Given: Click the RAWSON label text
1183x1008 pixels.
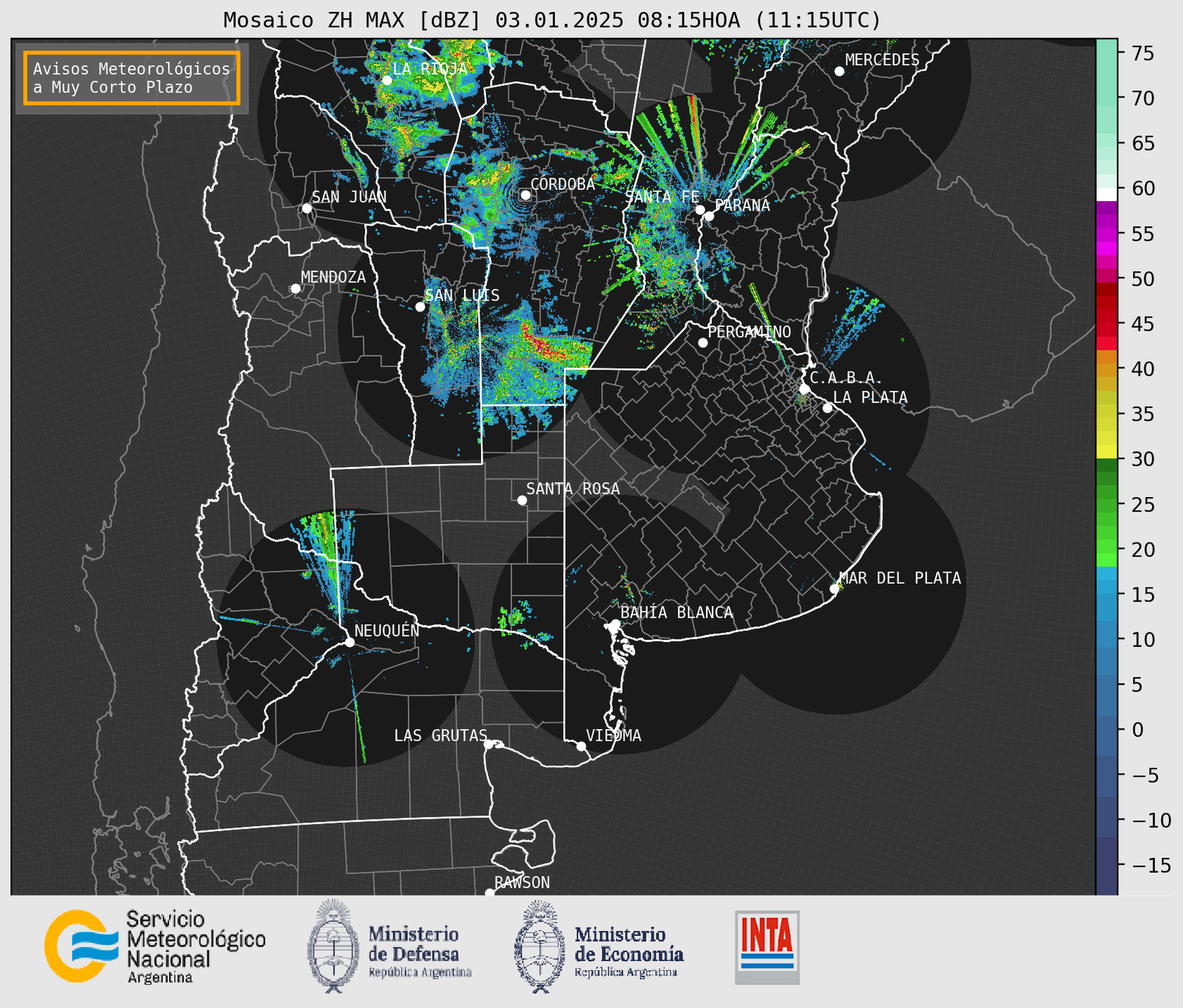Looking at the screenshot, I should 522,883.
